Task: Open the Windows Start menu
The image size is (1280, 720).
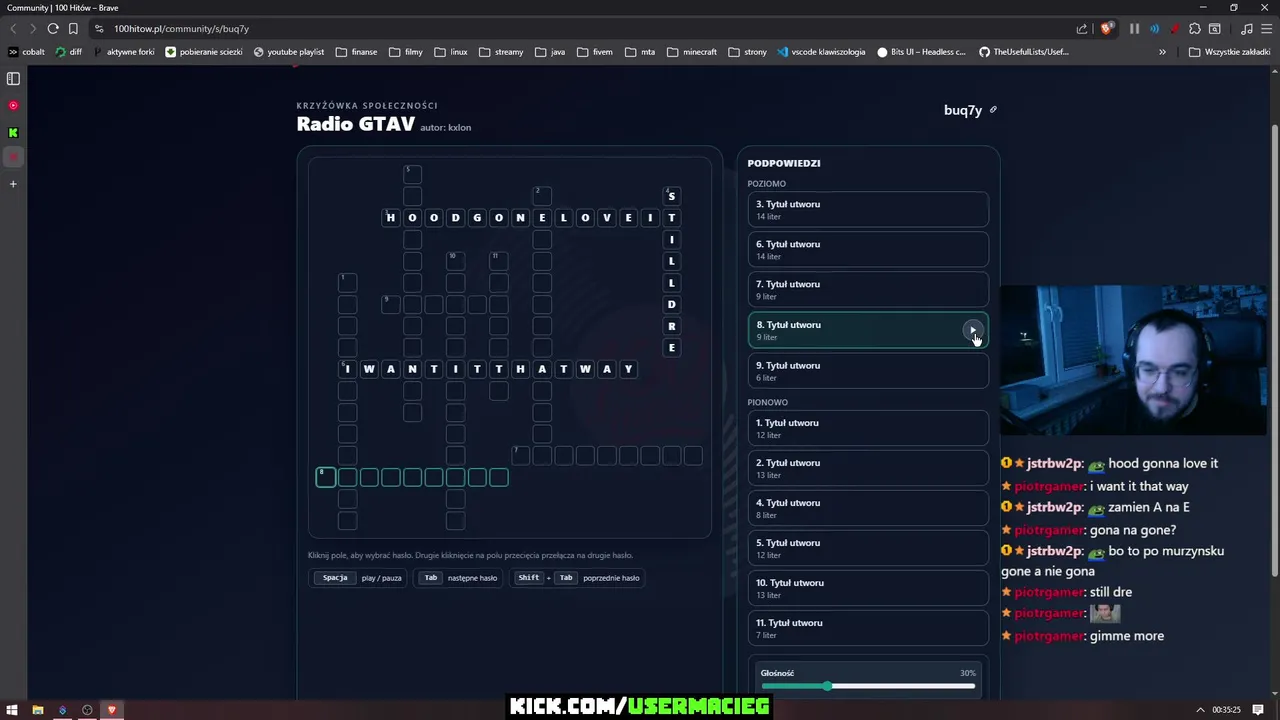Action: point(13,710)
